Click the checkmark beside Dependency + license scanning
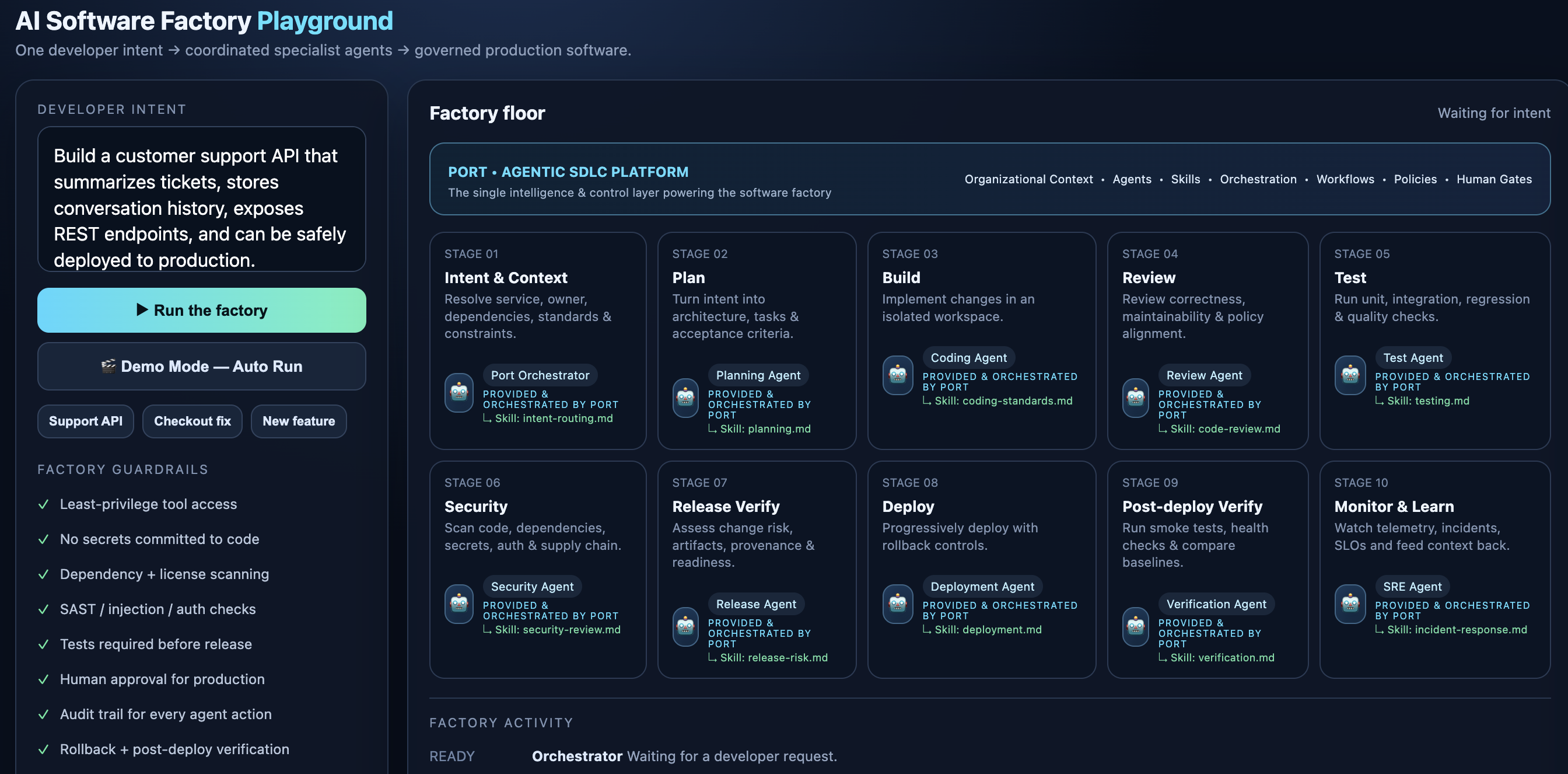 coord(44,575)
